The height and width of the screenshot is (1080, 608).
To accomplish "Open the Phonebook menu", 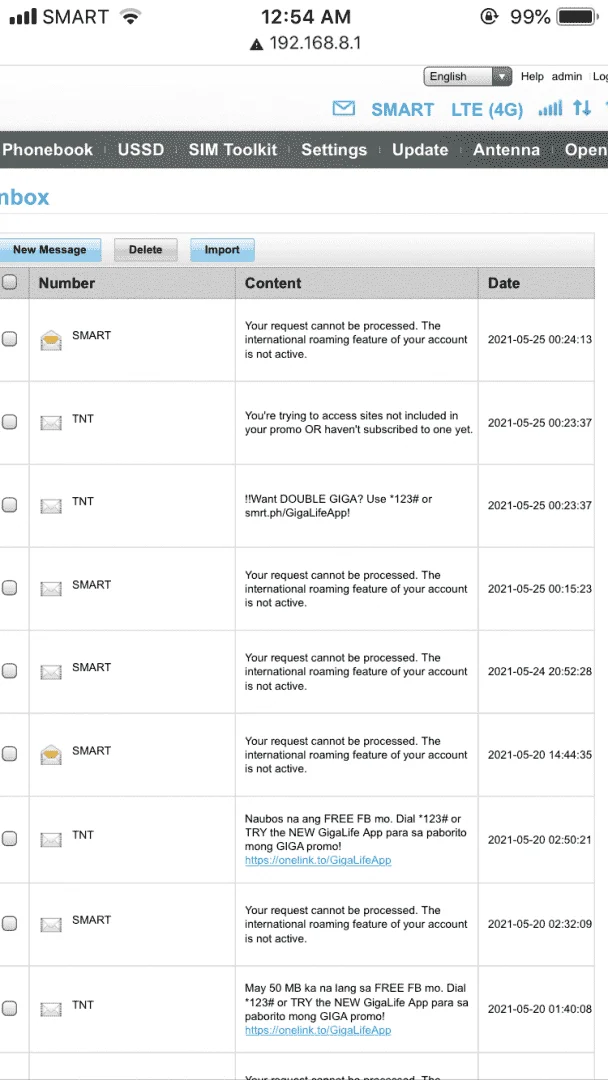I will click(48, 149).
